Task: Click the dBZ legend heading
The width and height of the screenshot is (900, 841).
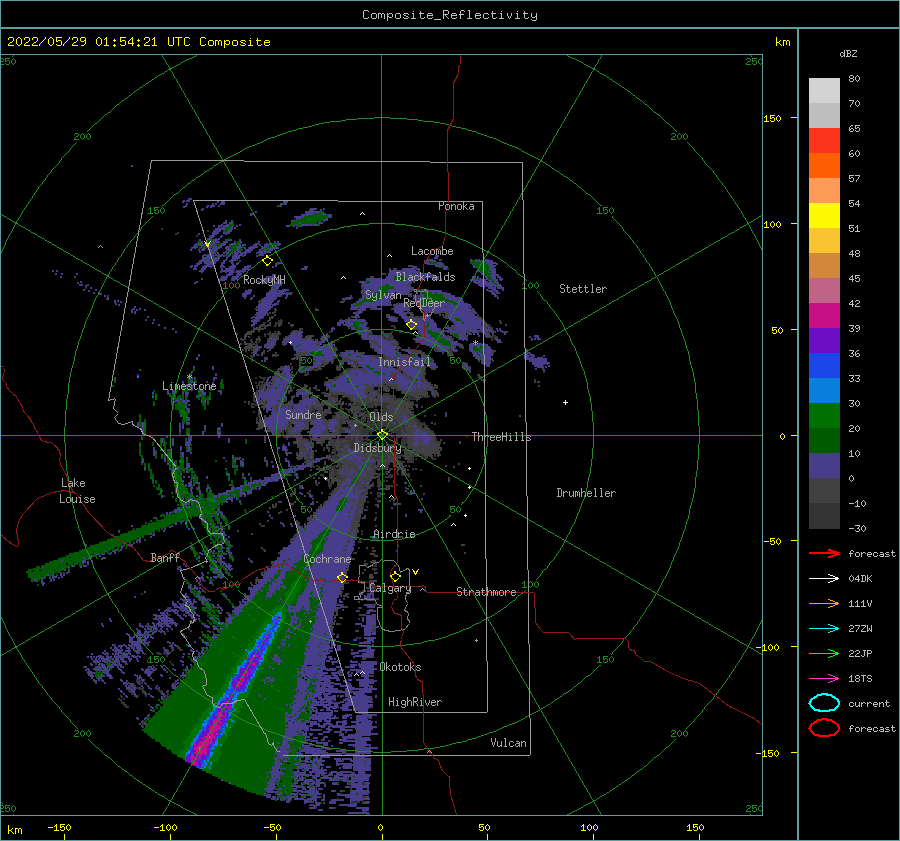Action: click(x=848, y=53)
